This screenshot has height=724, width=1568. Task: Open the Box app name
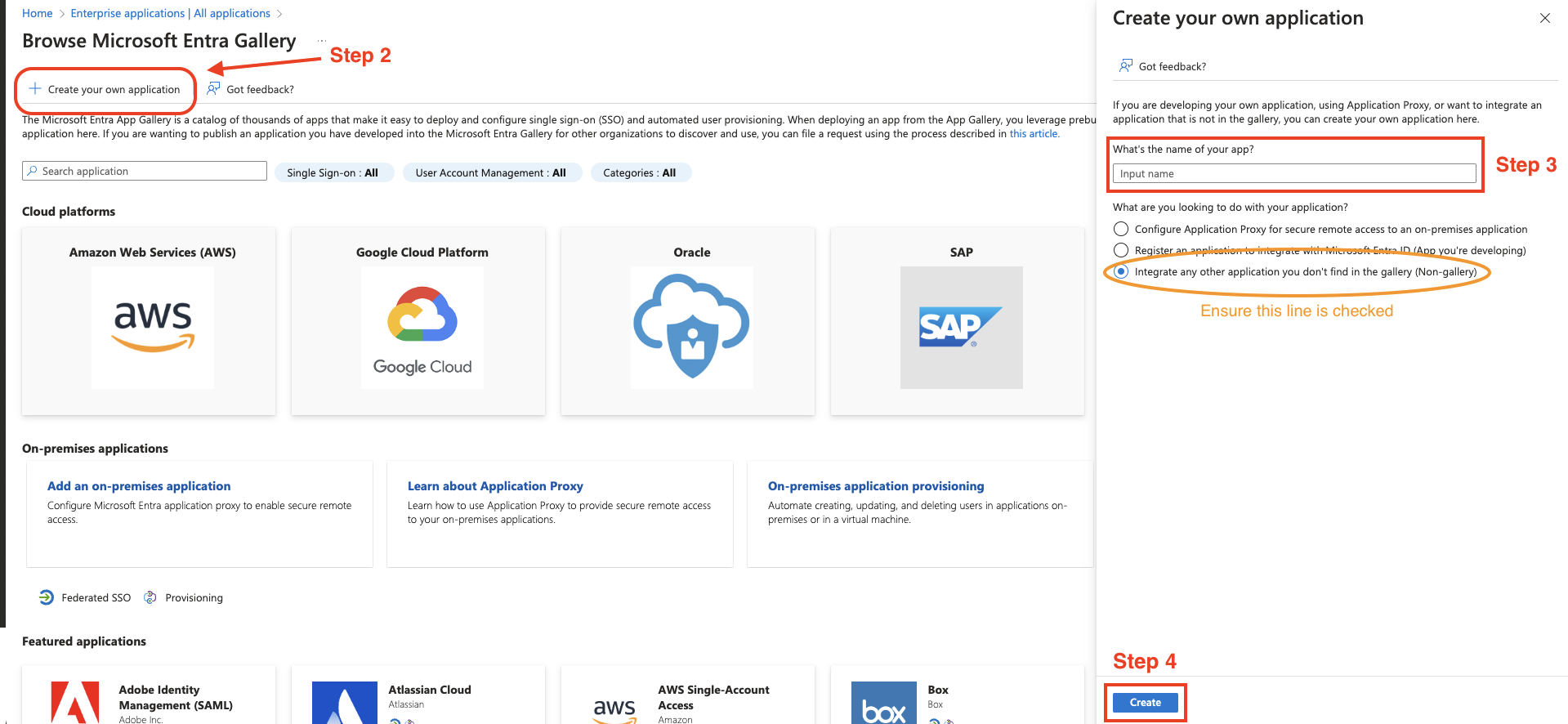coord(938,690)
